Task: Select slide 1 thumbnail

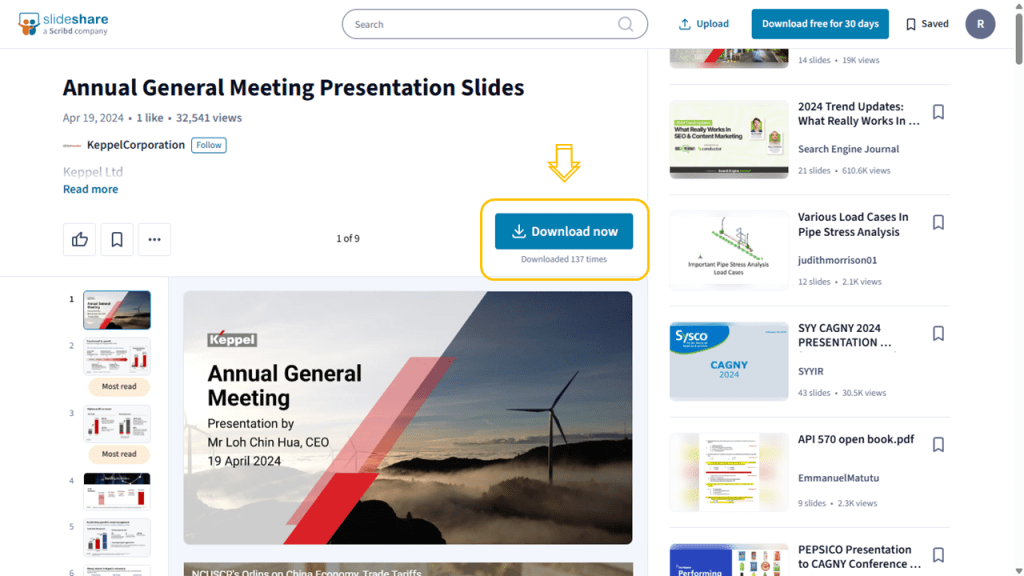Action: [117, 310]
